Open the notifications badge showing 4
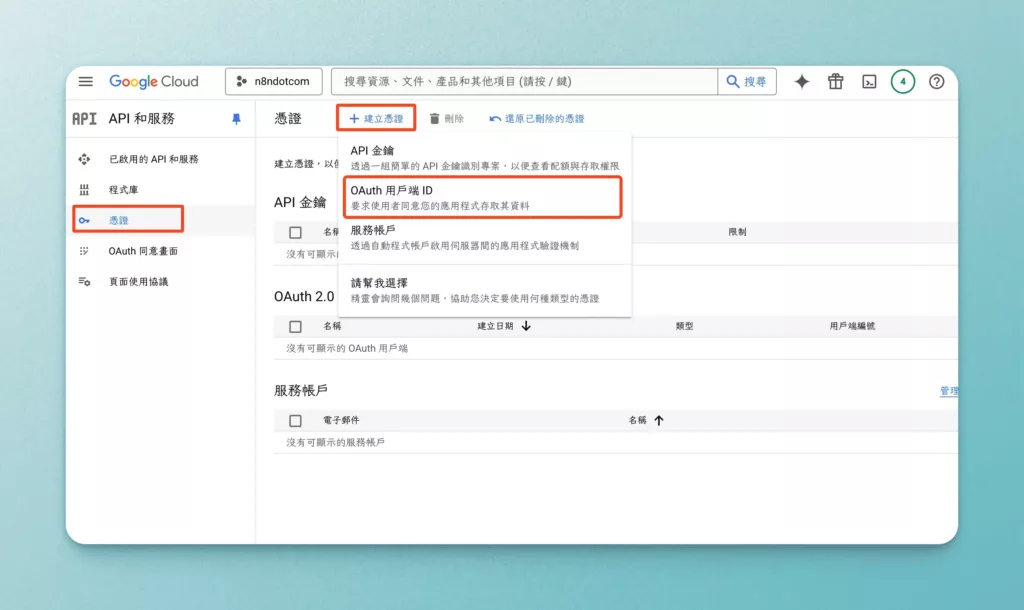The width and height of the screenshot is (1024, 610). [x=903, y=82]
